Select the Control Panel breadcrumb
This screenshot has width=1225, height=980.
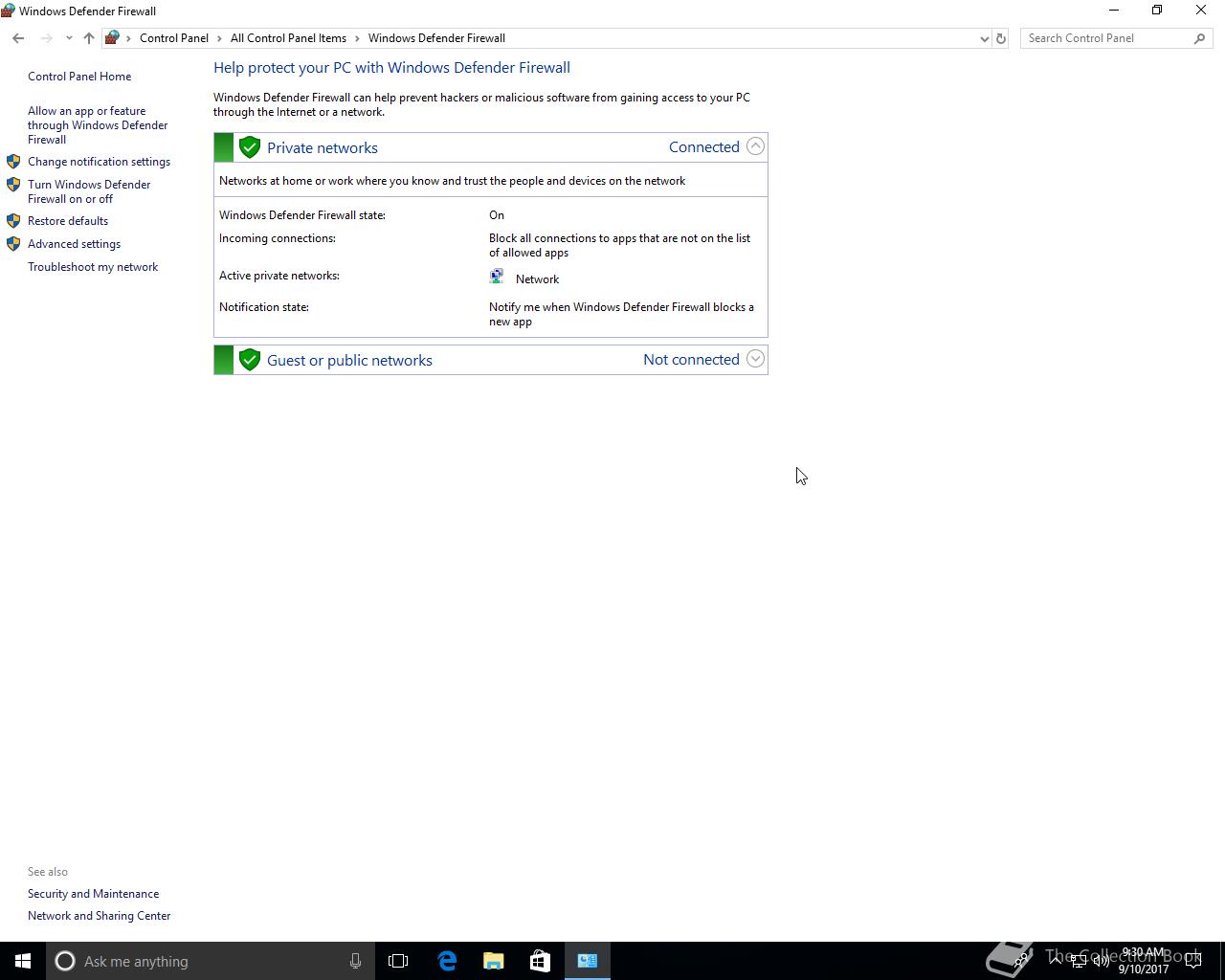pyautogui.click(x=174, y=38)
